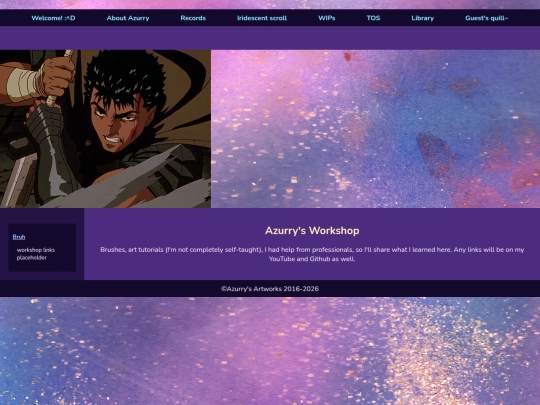View the TOS page

[x=373, y=18]
